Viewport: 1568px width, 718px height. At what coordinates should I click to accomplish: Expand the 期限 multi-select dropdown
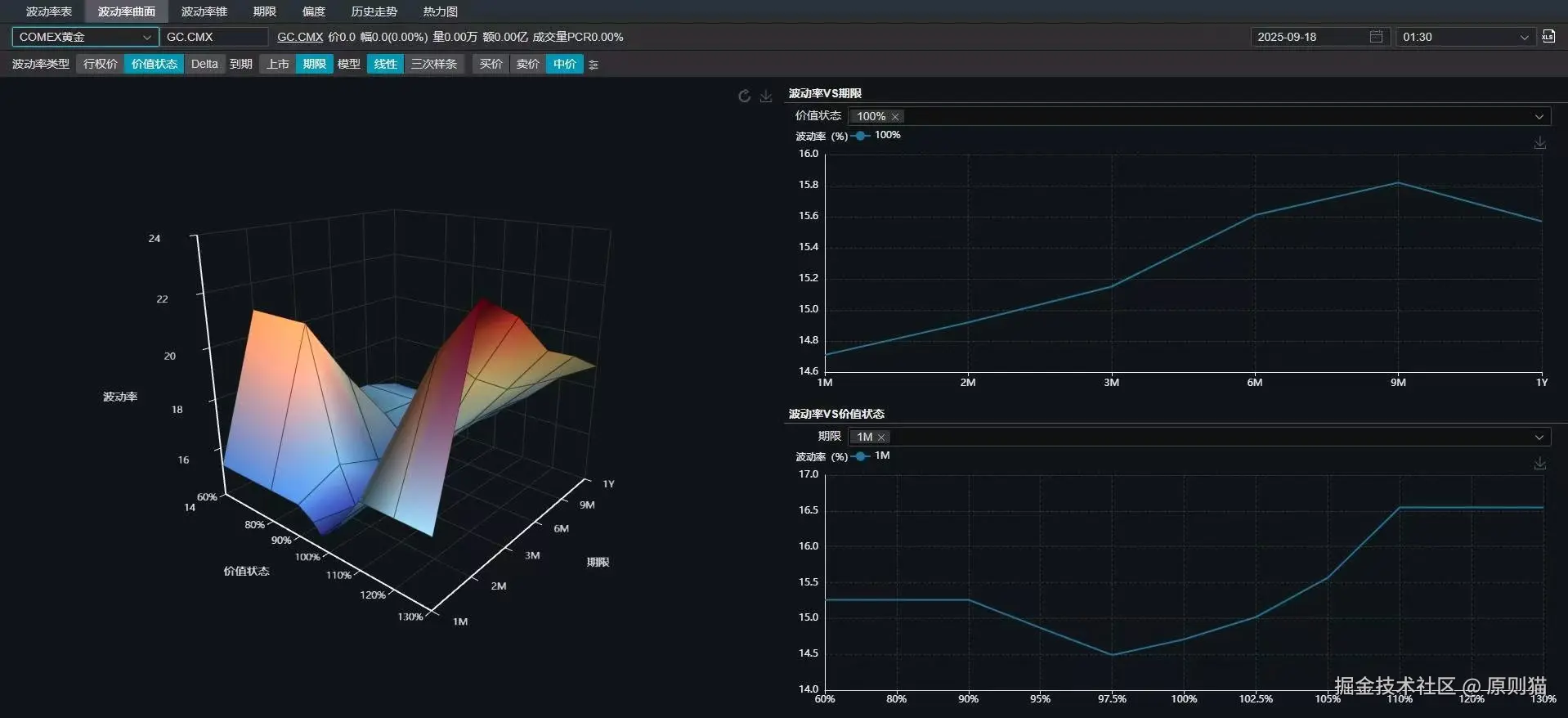pos(1539,437)
